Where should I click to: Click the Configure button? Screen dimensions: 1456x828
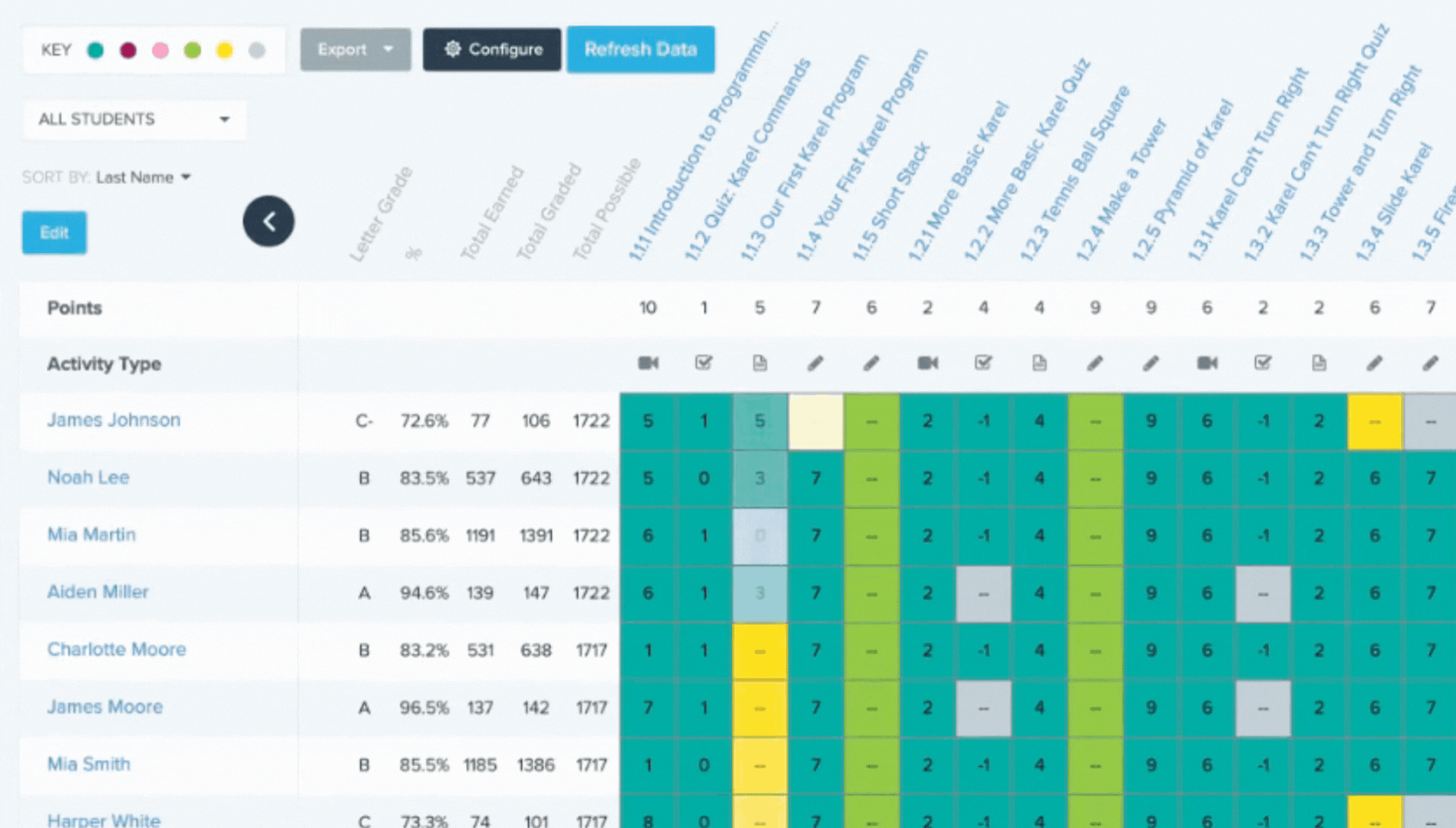492,50
